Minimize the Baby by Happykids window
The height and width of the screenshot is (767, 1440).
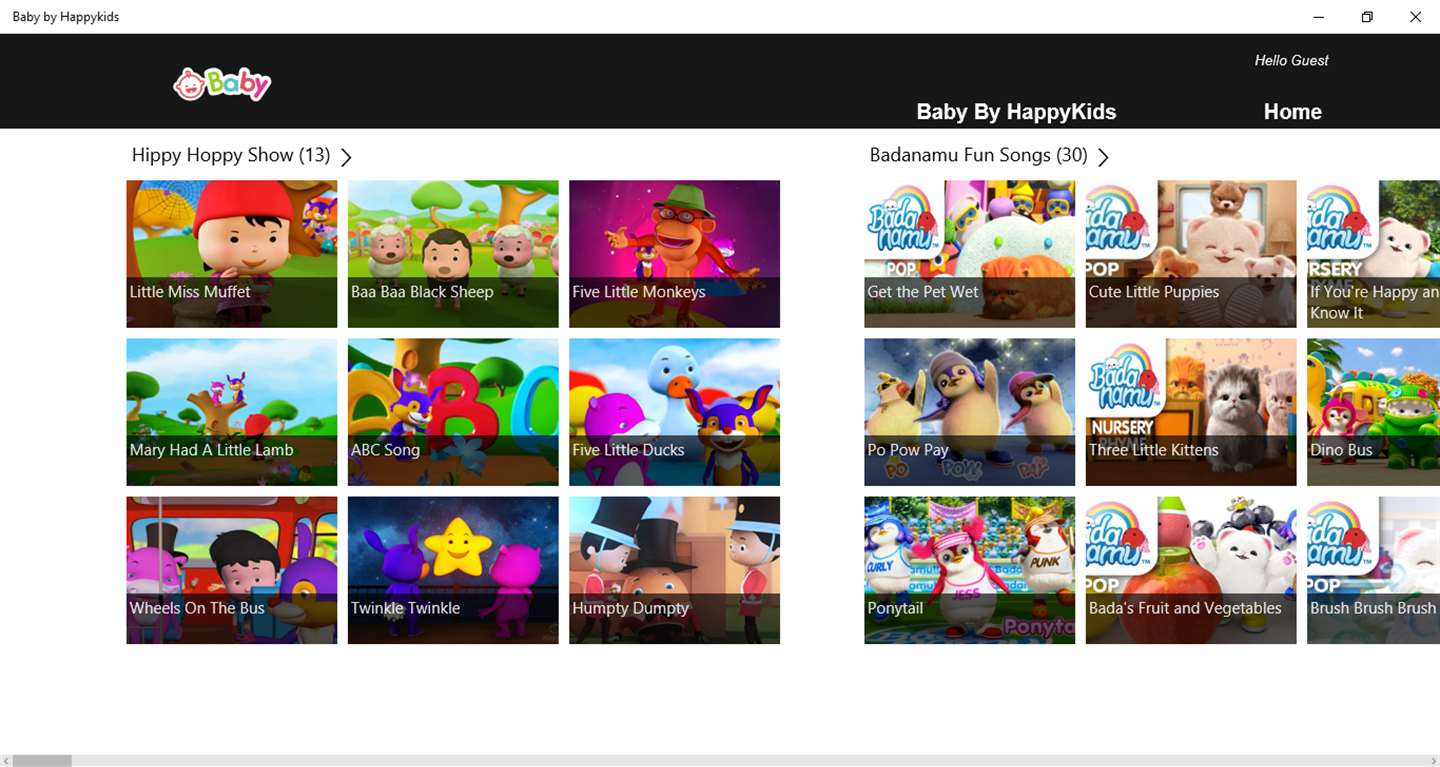coord(1319,17)
